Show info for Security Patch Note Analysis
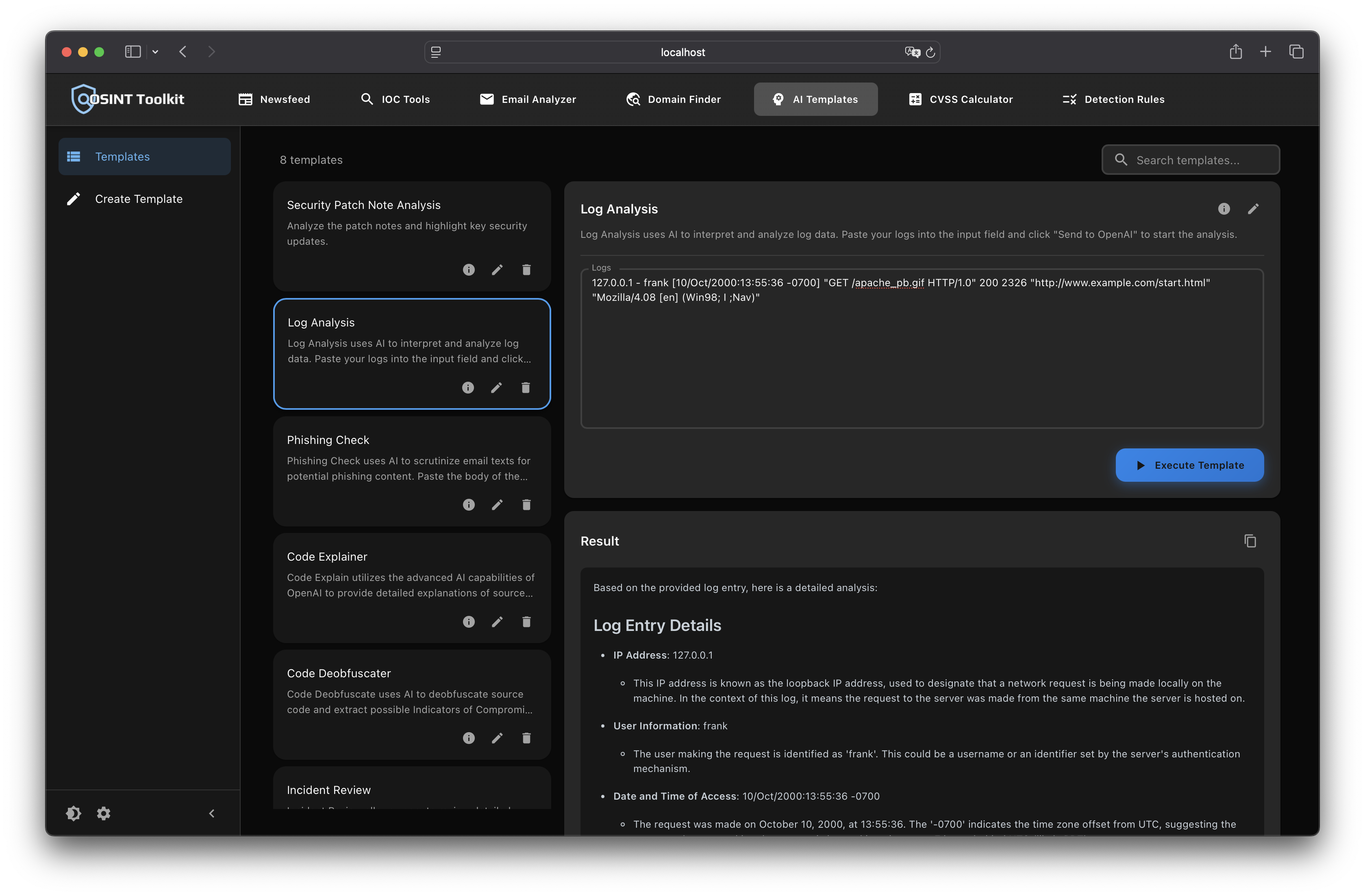The image size is (1365, 896). coord(469,270)
